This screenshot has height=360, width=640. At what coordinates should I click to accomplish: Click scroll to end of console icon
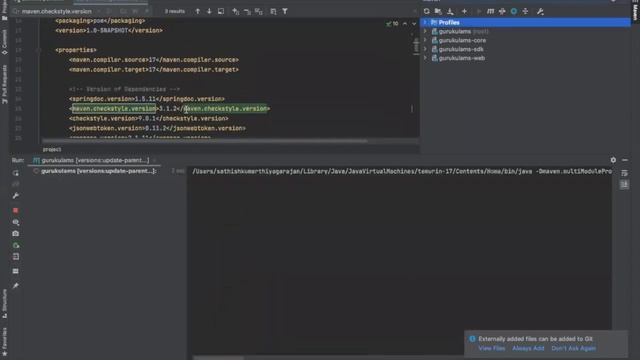624,185
